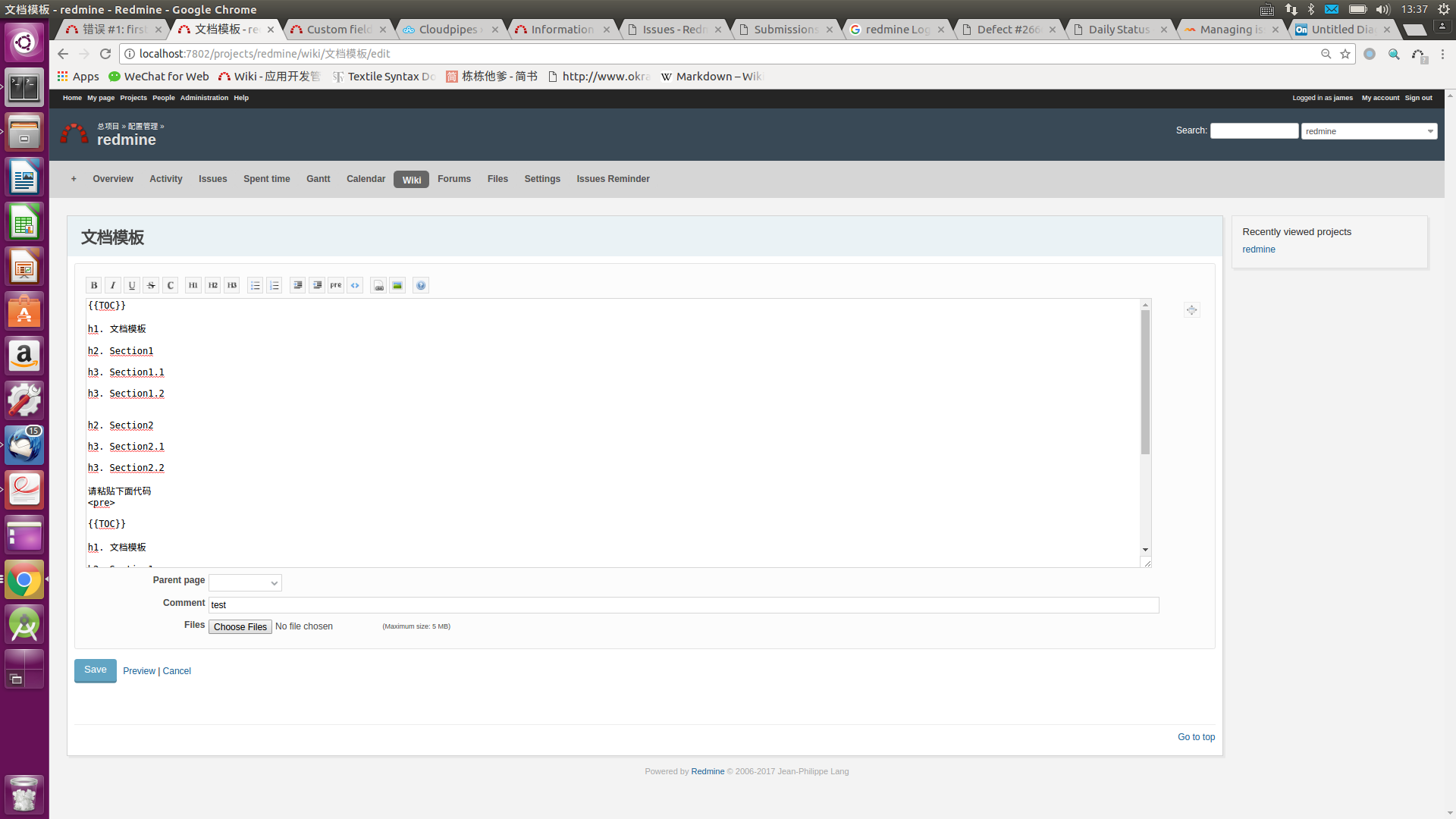Open Help in top menu

point(241,98)
